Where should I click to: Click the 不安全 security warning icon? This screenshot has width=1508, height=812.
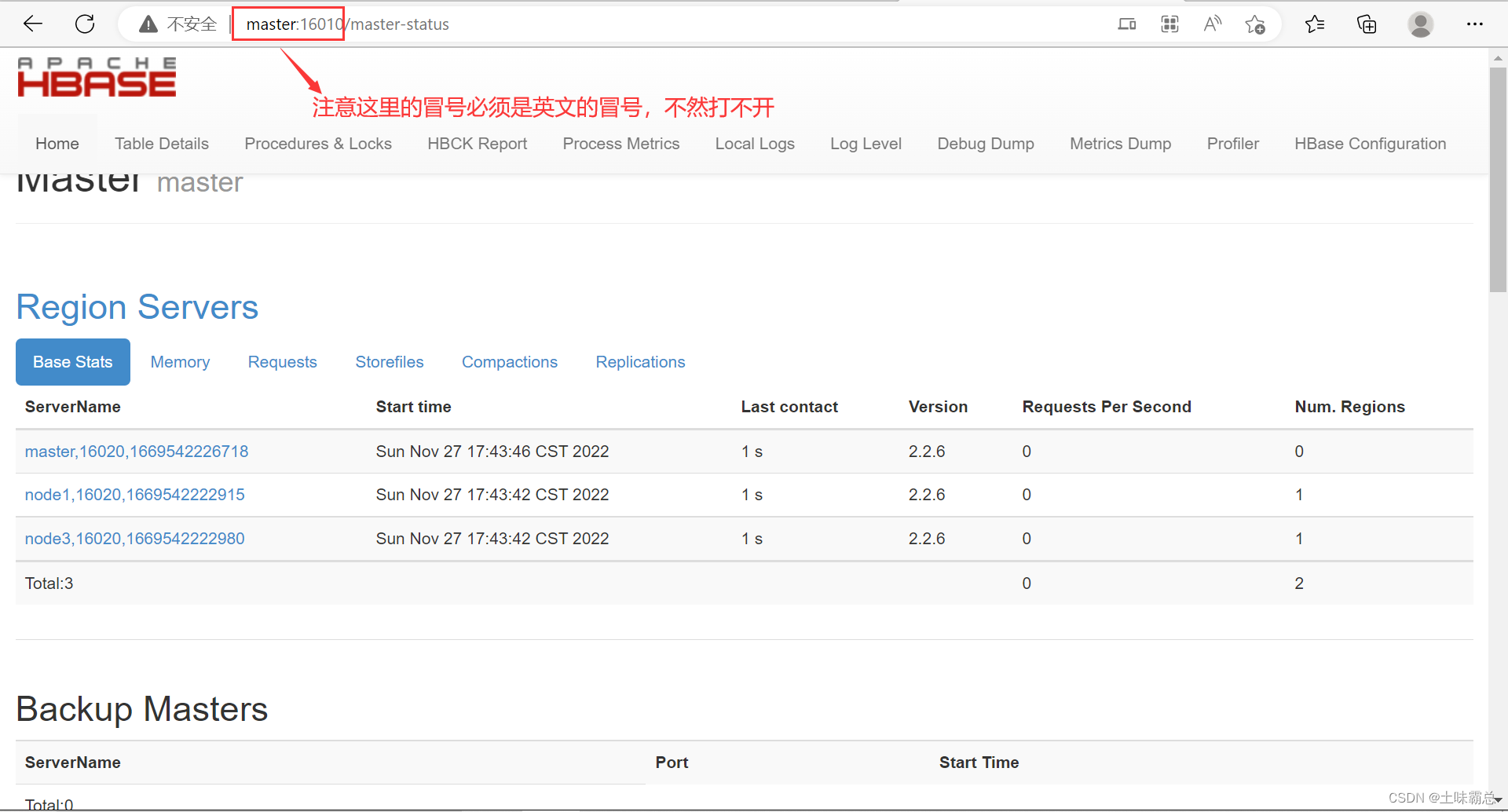(x=148, y=24)
